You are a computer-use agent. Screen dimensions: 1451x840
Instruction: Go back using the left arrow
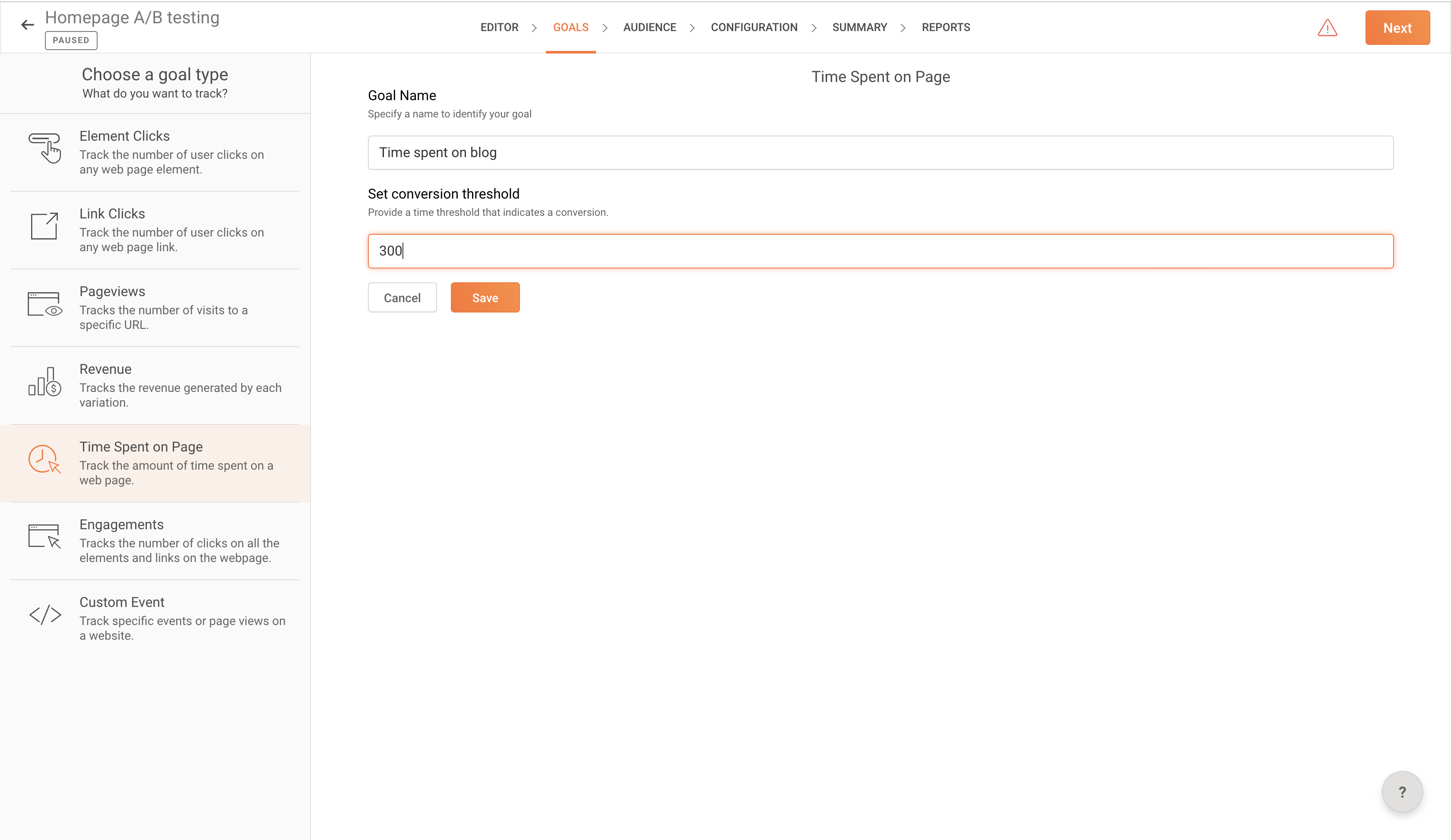point(27,25)
